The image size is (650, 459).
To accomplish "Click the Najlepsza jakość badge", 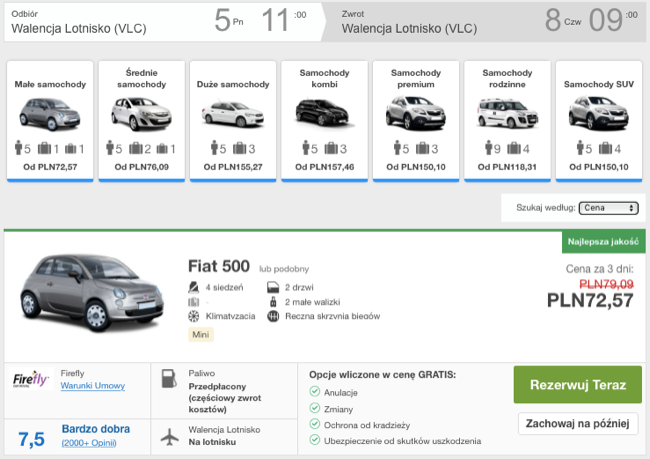I will coord(604,241).
